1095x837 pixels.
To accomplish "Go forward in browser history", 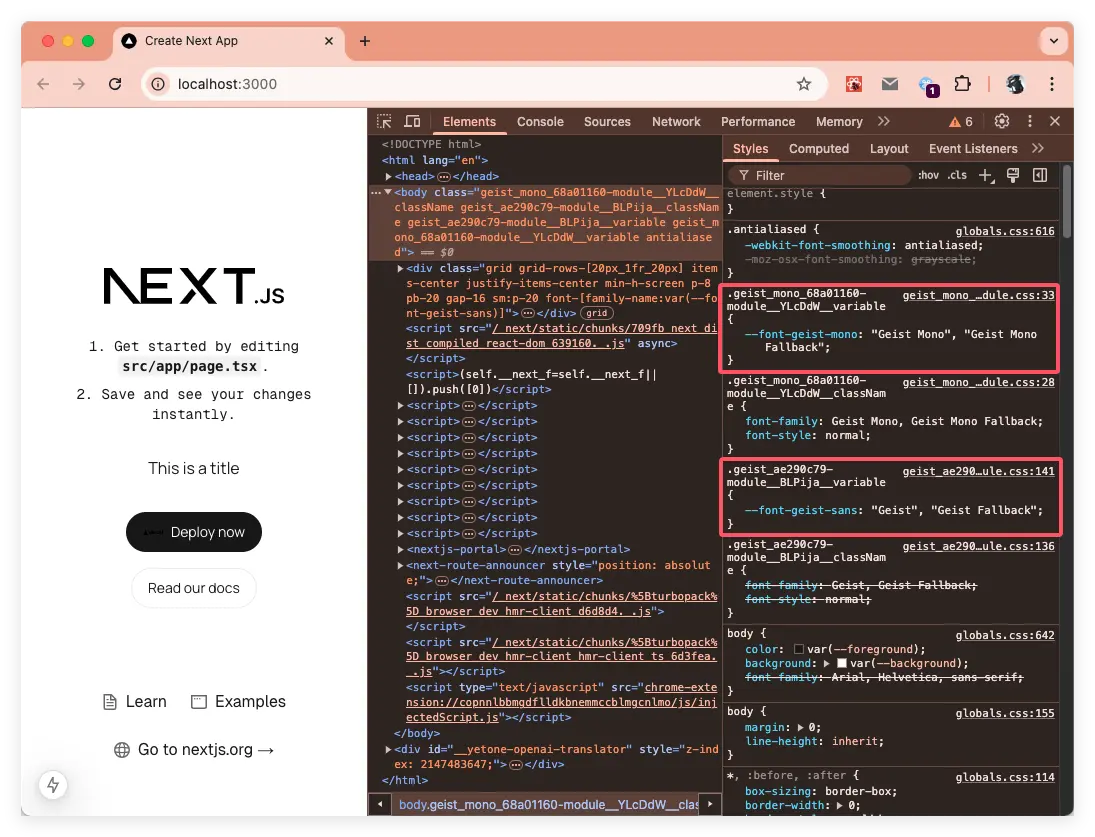I will click(x=79, y=84).
